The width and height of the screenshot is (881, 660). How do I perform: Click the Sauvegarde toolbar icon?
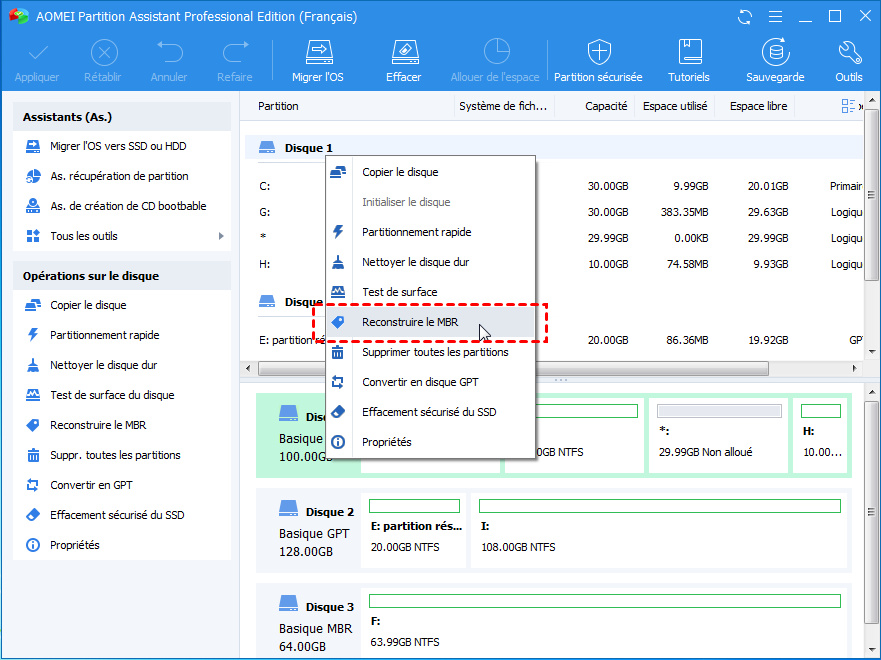pyautogui.click(x=774, y=60)
